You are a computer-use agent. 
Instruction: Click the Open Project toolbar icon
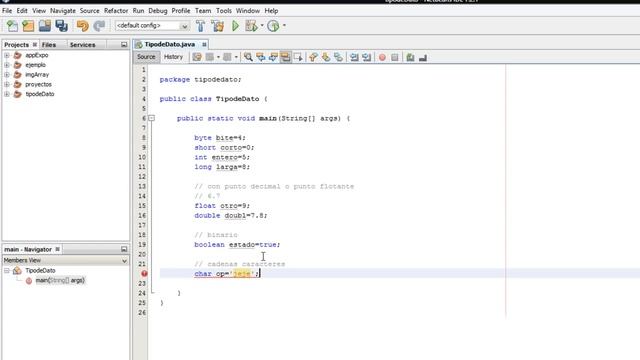[45, 26]
